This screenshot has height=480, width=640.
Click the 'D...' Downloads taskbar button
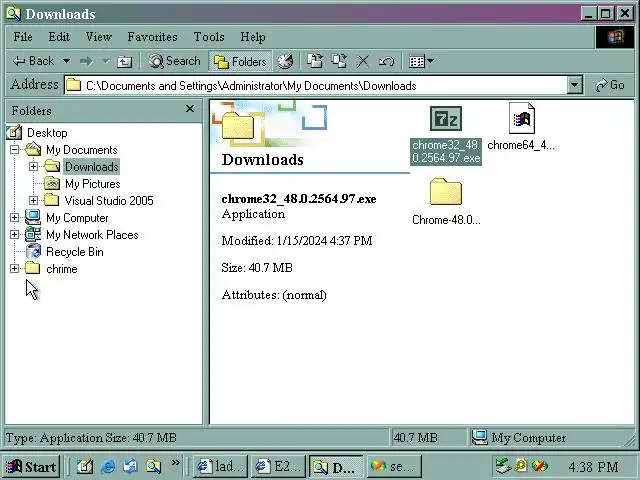[336, 467]
